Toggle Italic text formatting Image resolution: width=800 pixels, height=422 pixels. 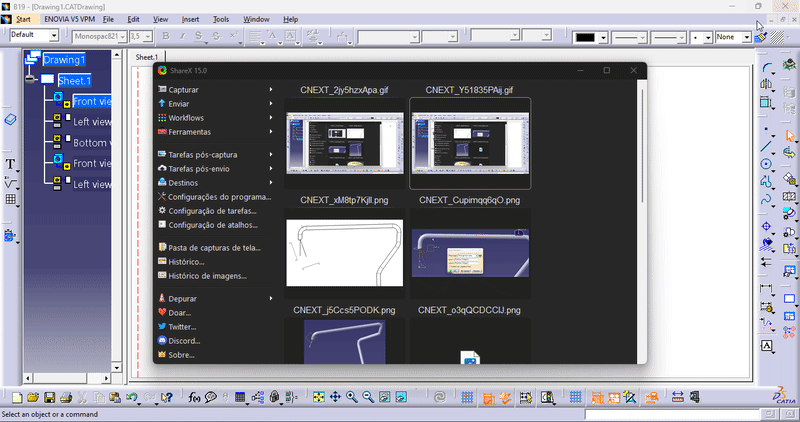click(x=182, y=36)
